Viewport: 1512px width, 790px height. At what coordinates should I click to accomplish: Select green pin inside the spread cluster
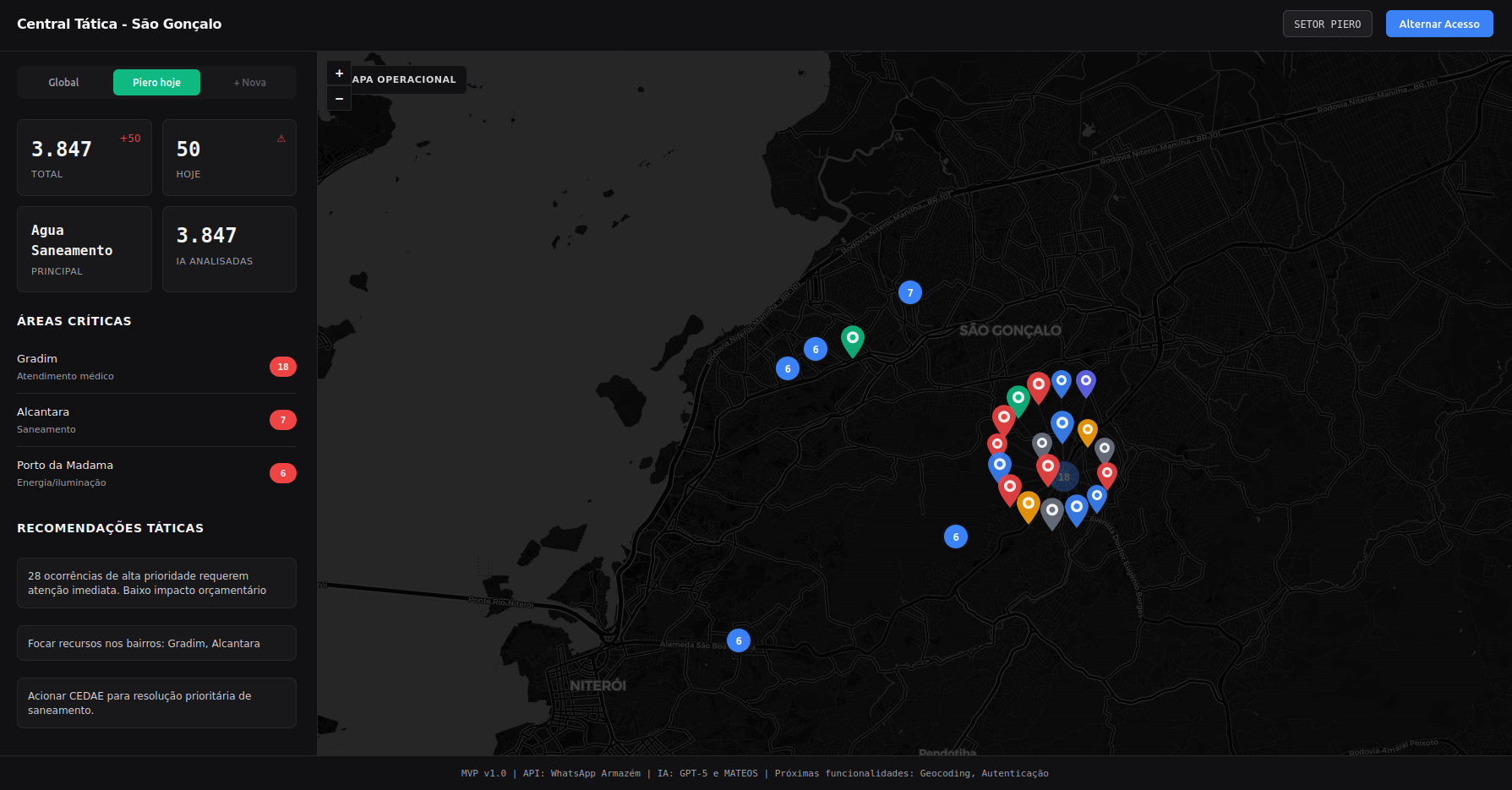click(1018, 400)
